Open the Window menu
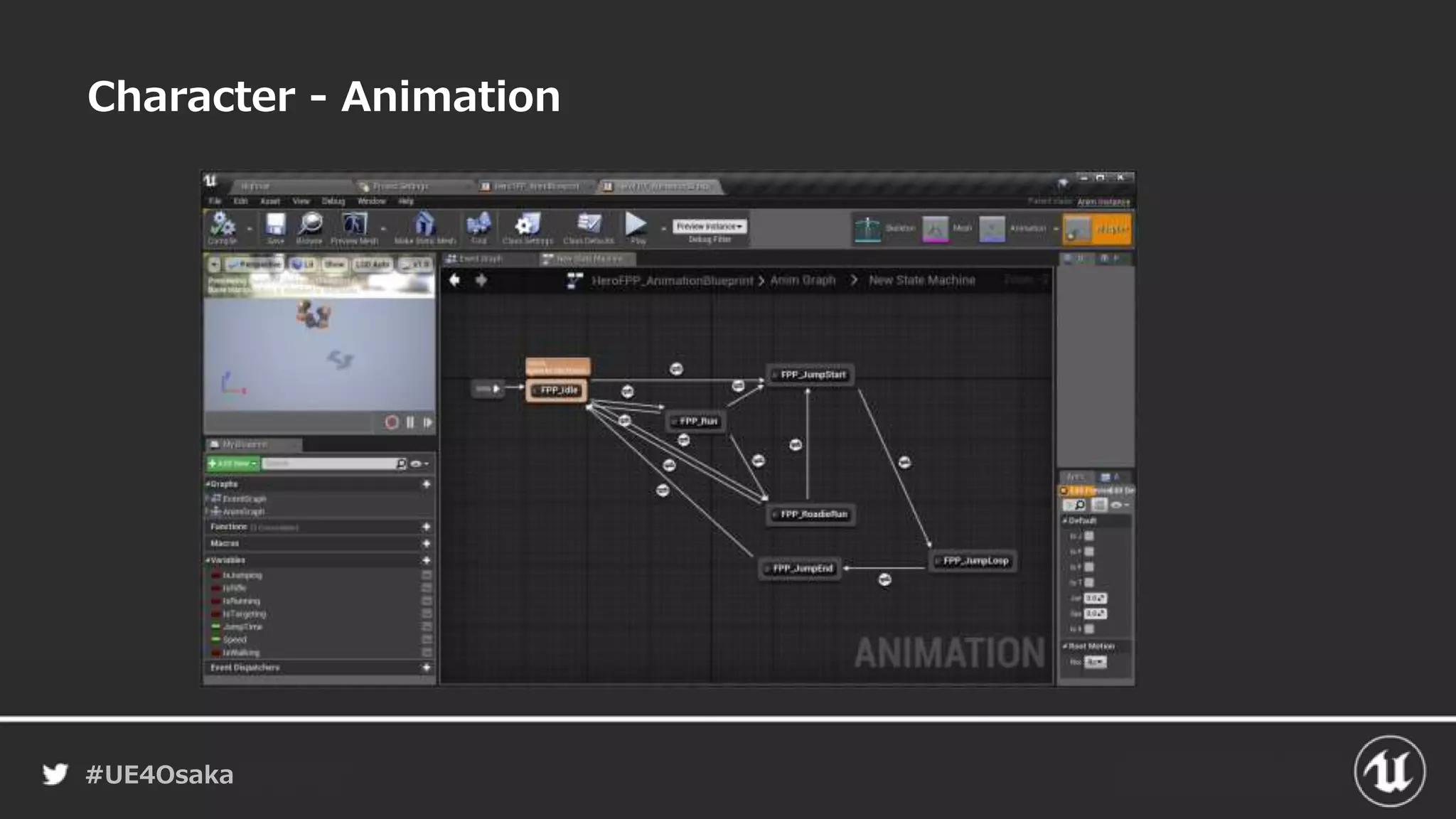1456x819 pixels. coord(371,201)
